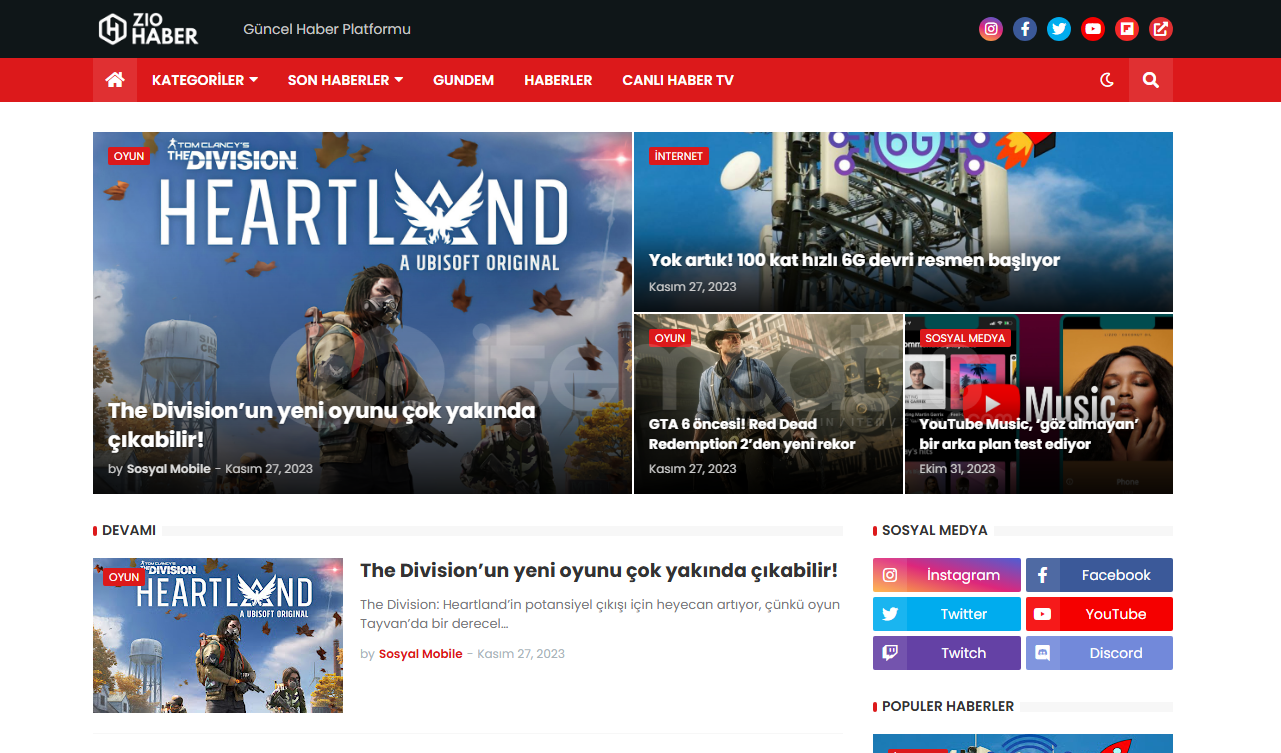Screen dimensions: 1281x753
Task: Click the SOSYAL MEDYA sidebar heading
Action: click(x=935, y=530)
